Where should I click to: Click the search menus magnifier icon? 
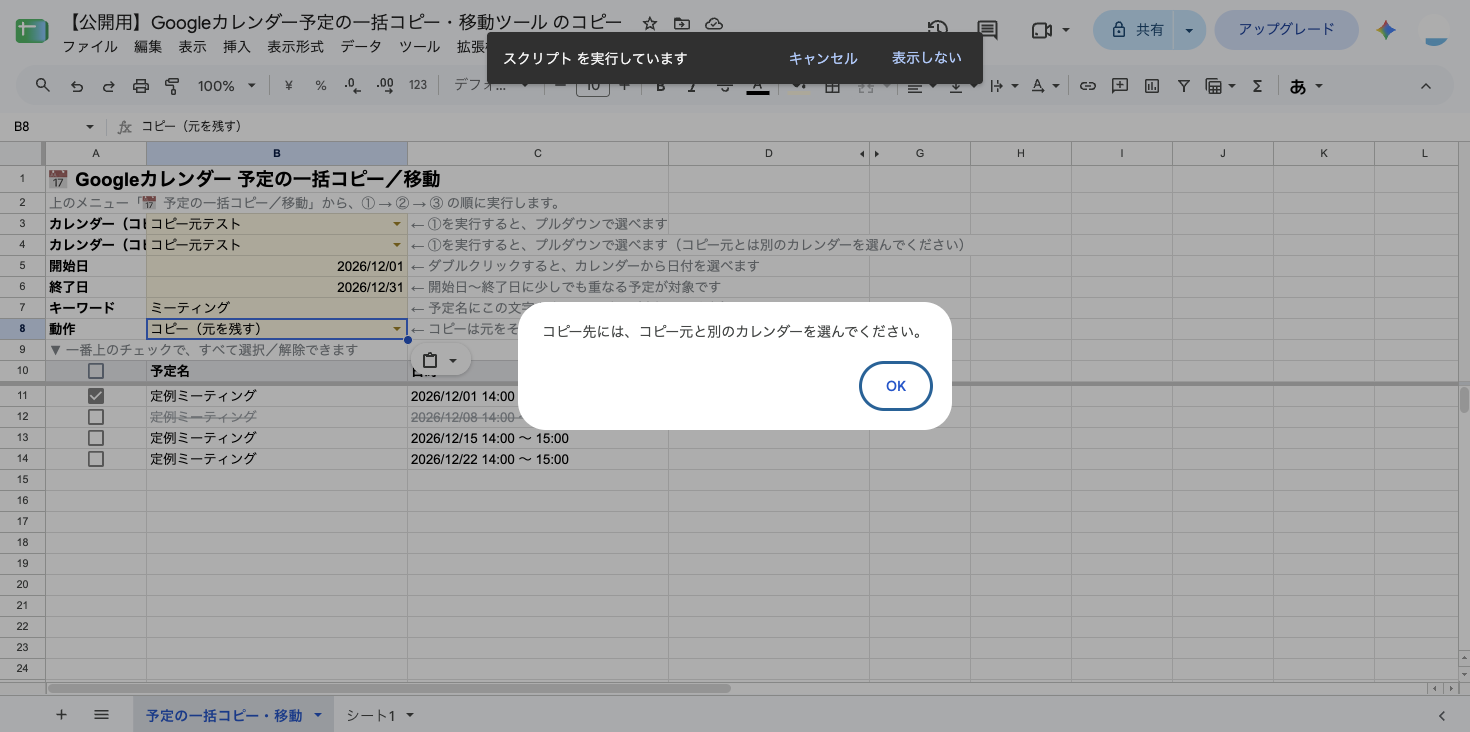coord(42,86)
